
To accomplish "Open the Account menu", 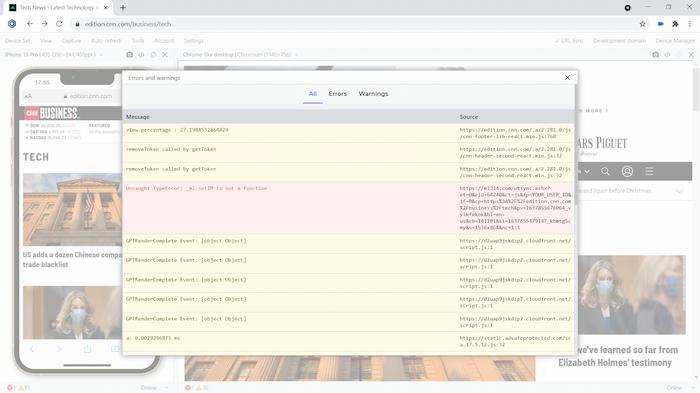I will click(x=164, y=41).
